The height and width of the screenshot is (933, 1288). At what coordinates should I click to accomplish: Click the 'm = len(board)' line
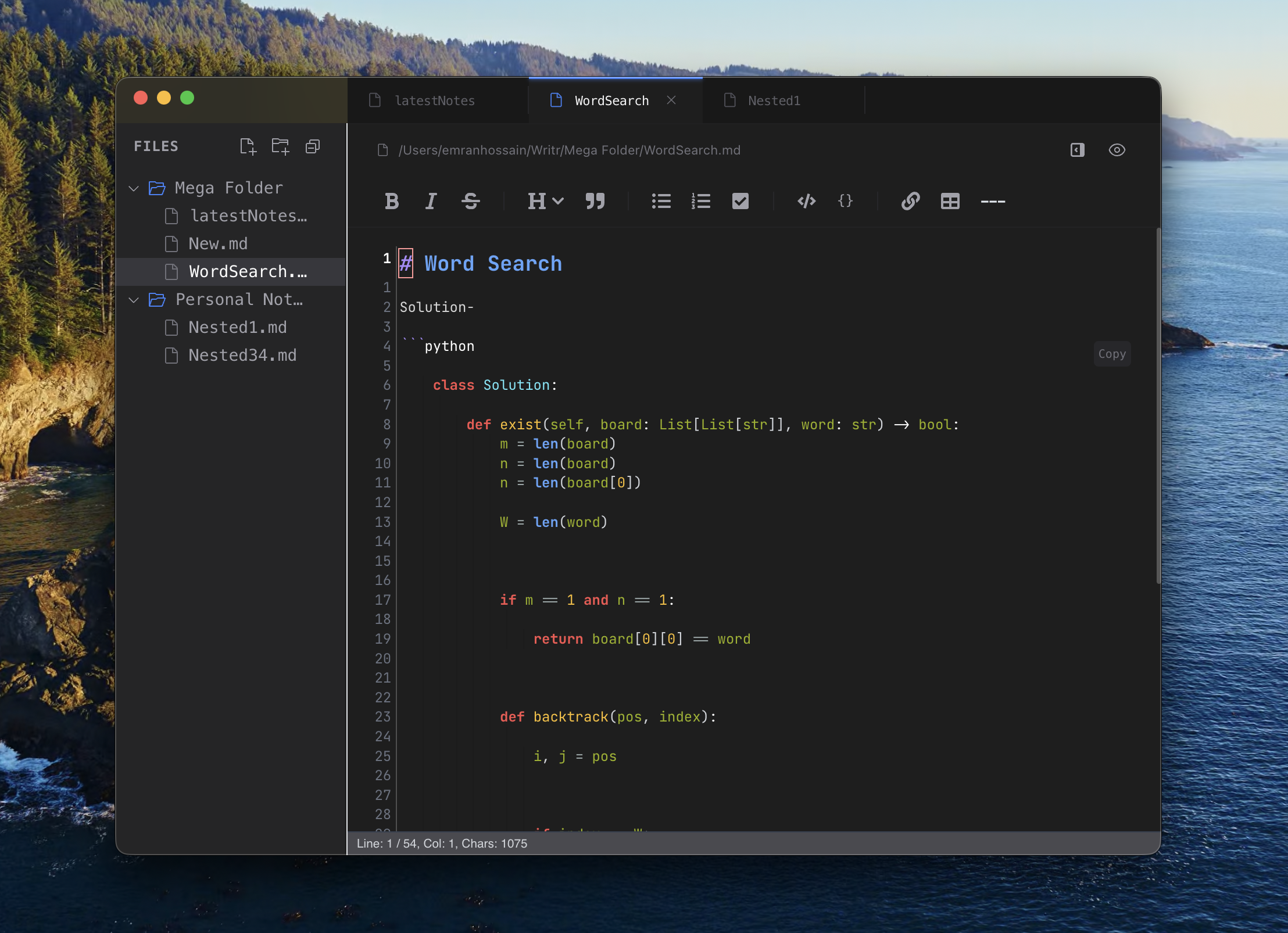click(x=557, y=444)
